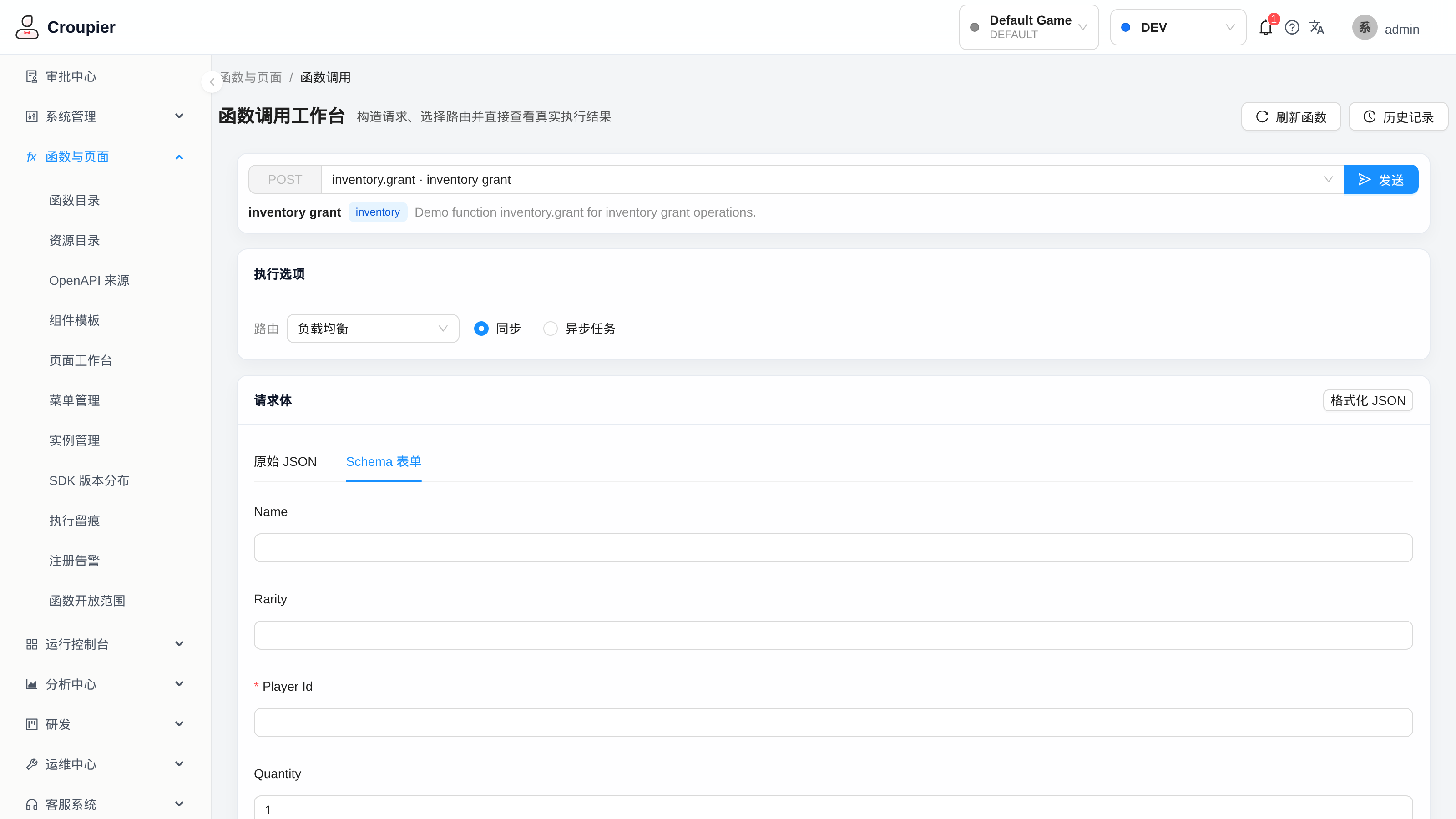Screen dimensions: 1456x819
Task: Click the inventory tag label
Action: coord(378,212)
